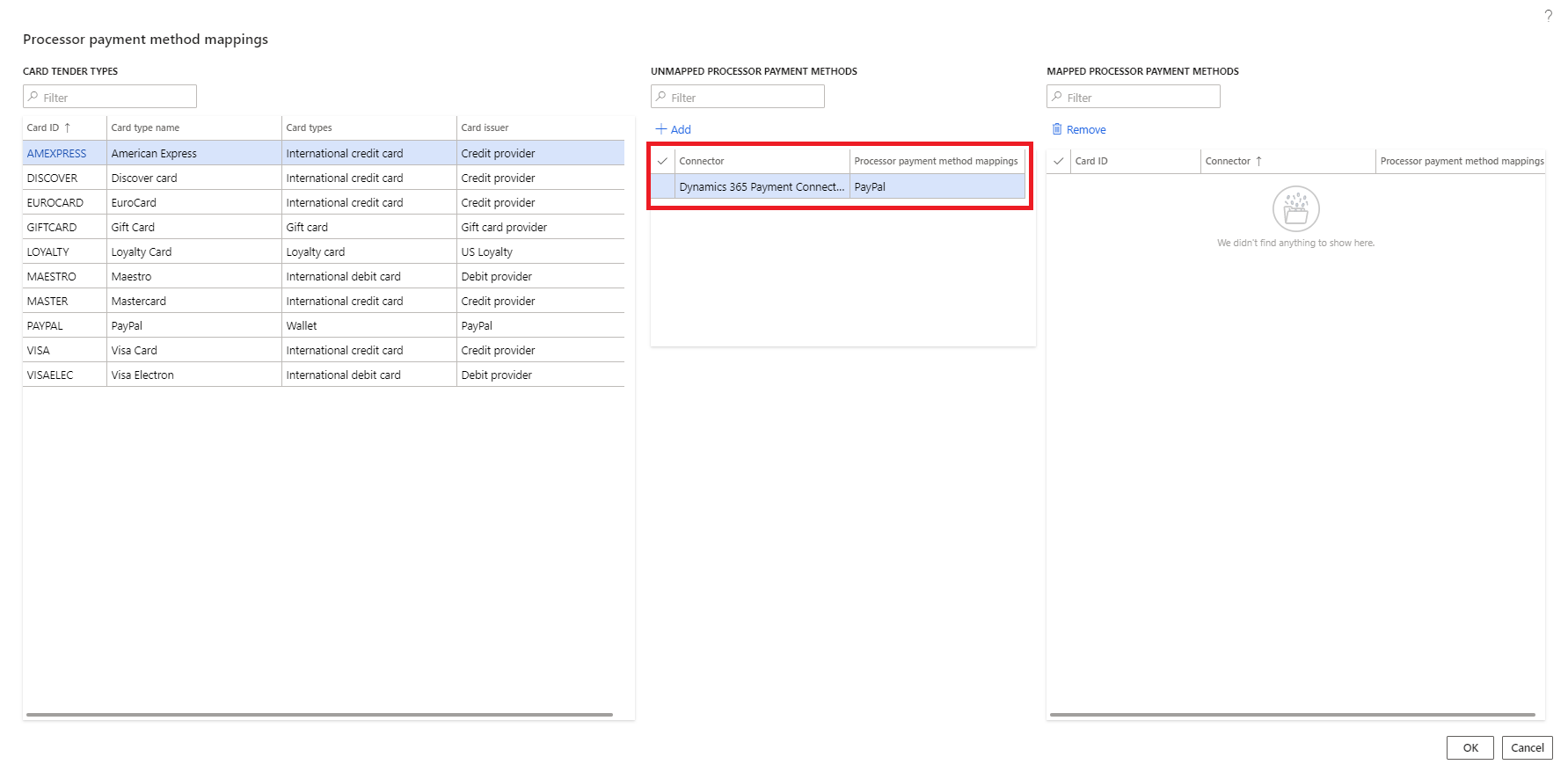Click the Gift card provider issuer cell
The image size is (1568, 779).
point(540,227)
